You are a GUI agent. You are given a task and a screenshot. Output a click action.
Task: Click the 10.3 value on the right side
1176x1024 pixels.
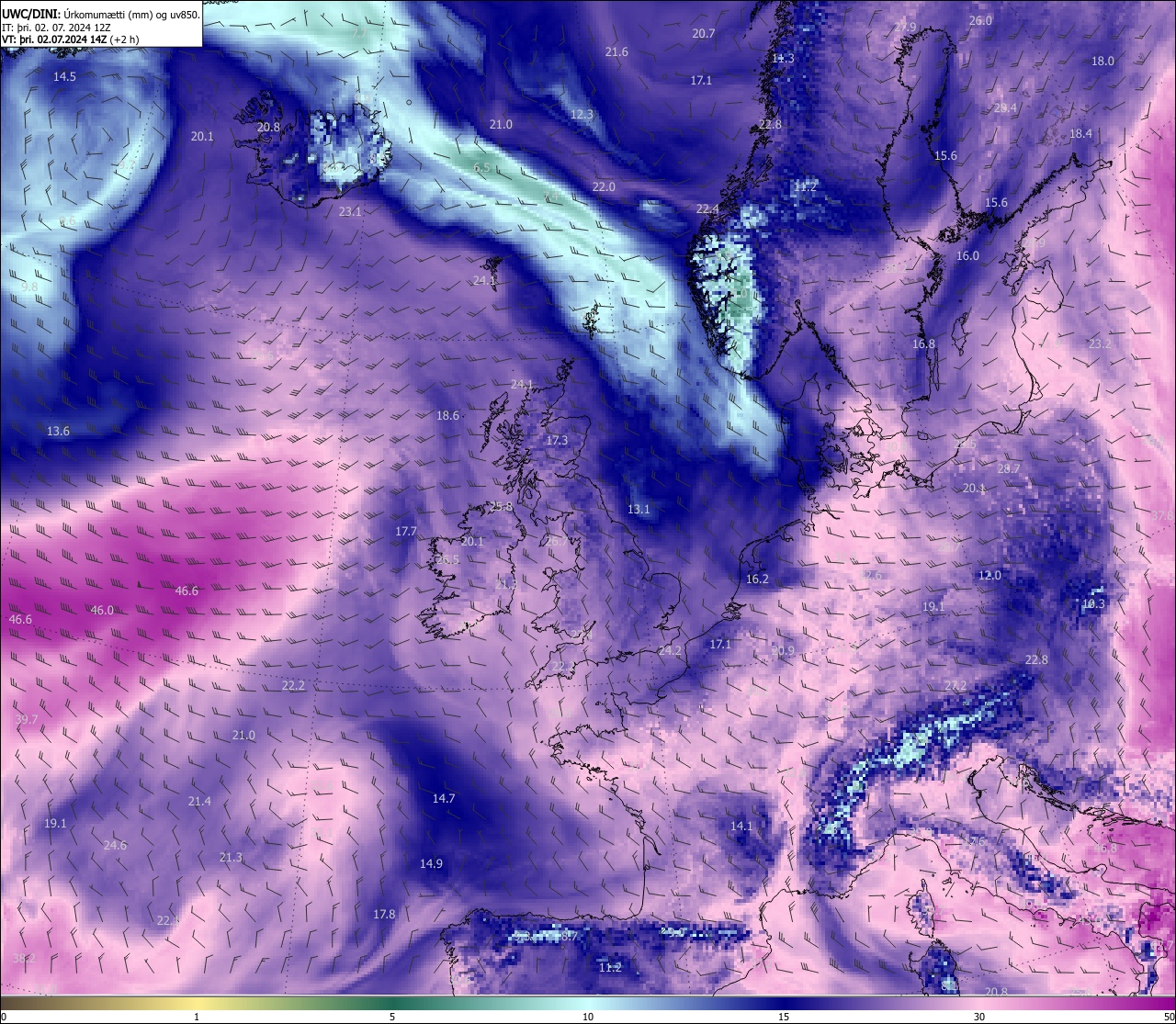[x=1093, y=604]
